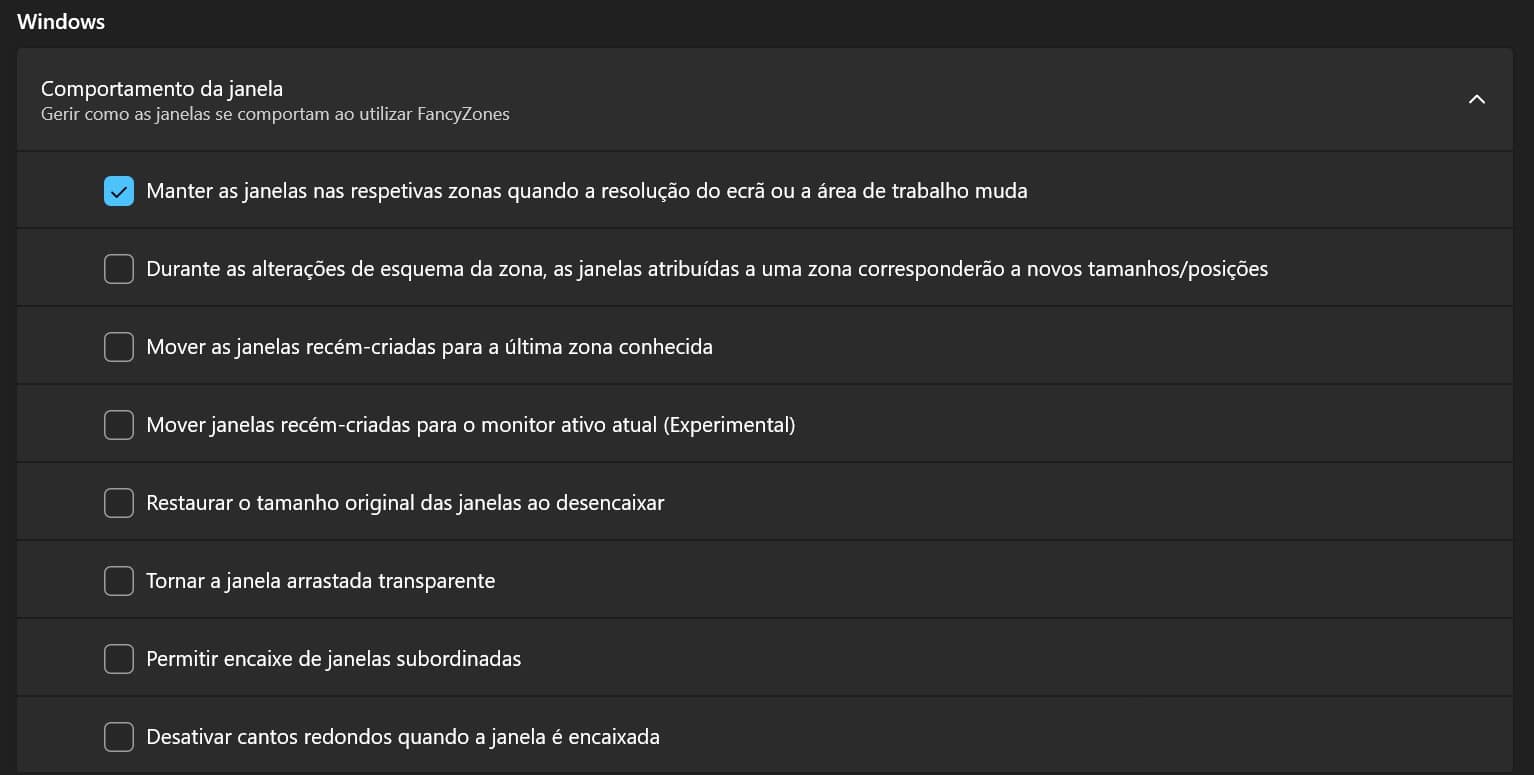Click label text 'Manter as janelas nas respetivas zonas'
The width and height of the screenshot is (1534, 775).
(x=586, y=191)
